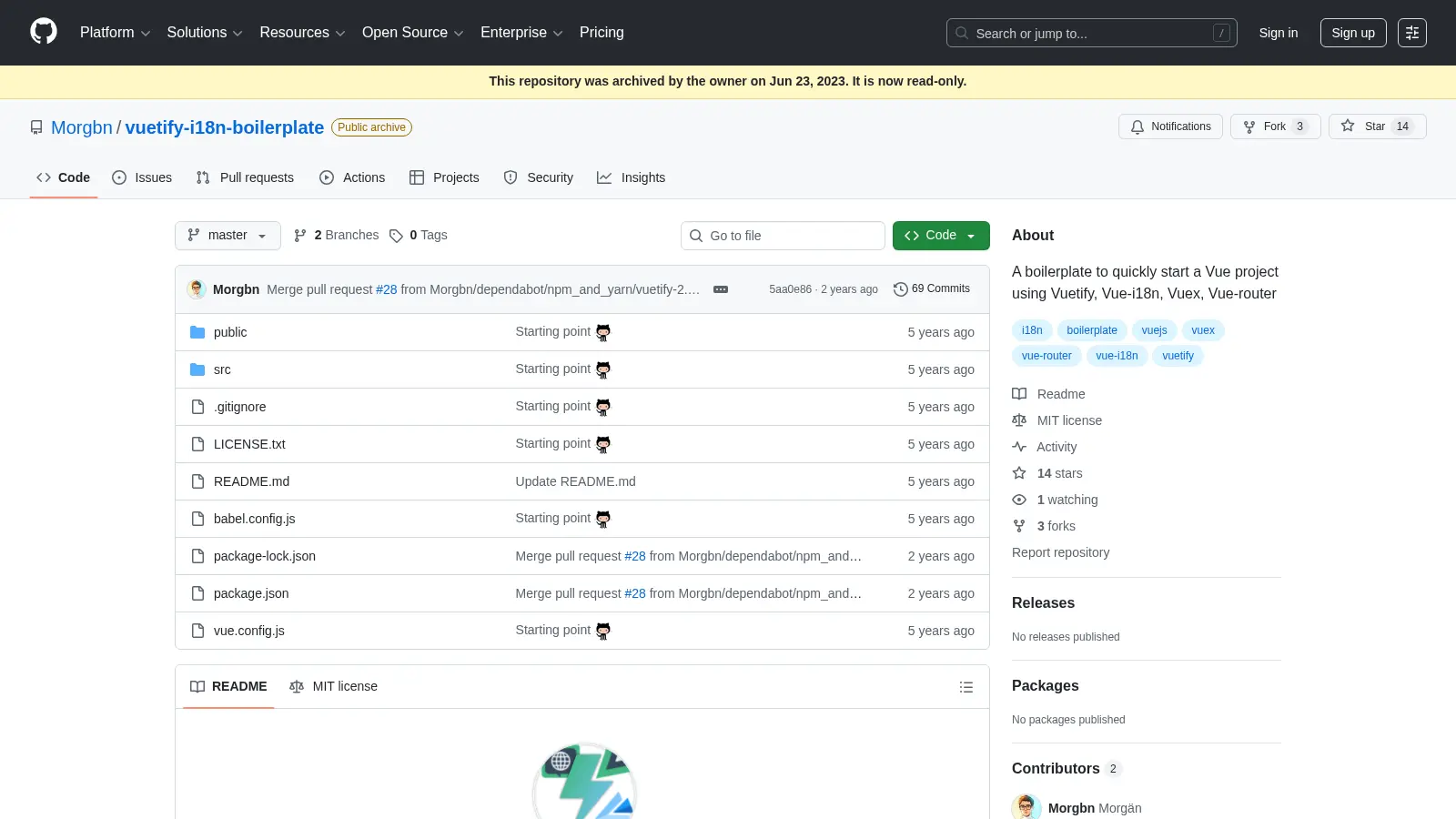Open the Update README.md commit message
The image size is (1456, 819).
pos(575,481)
